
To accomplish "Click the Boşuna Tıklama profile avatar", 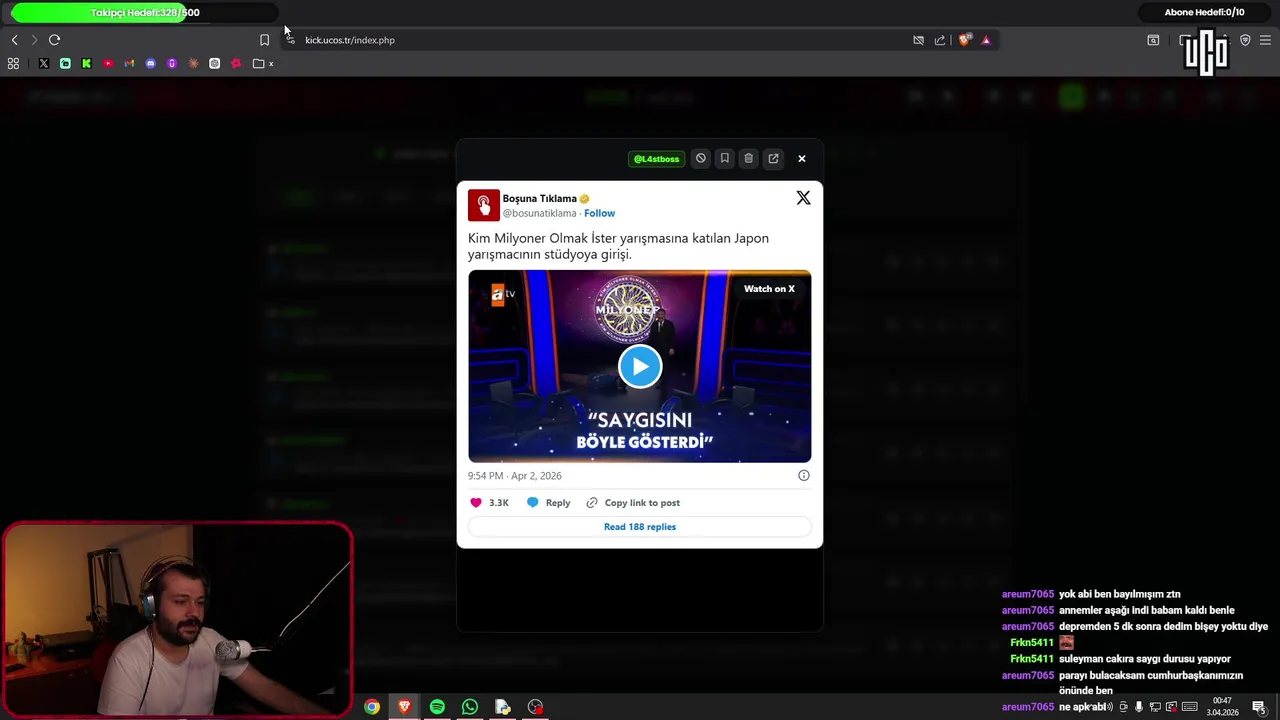I will coord(484,205).
